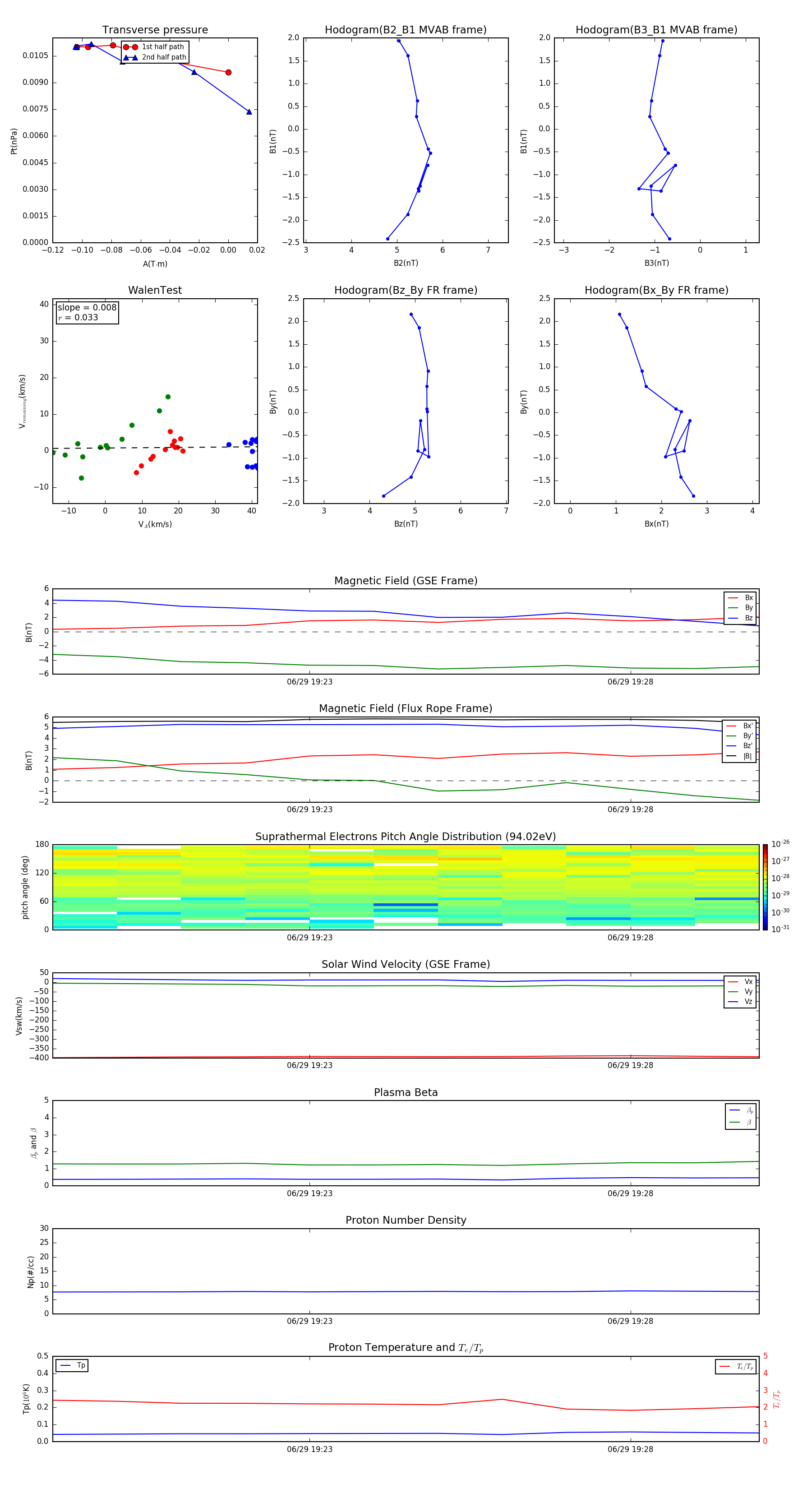Click the 'Proton Number Density' title
This screenshot has width=812, height=1489.
(406, 1220)
